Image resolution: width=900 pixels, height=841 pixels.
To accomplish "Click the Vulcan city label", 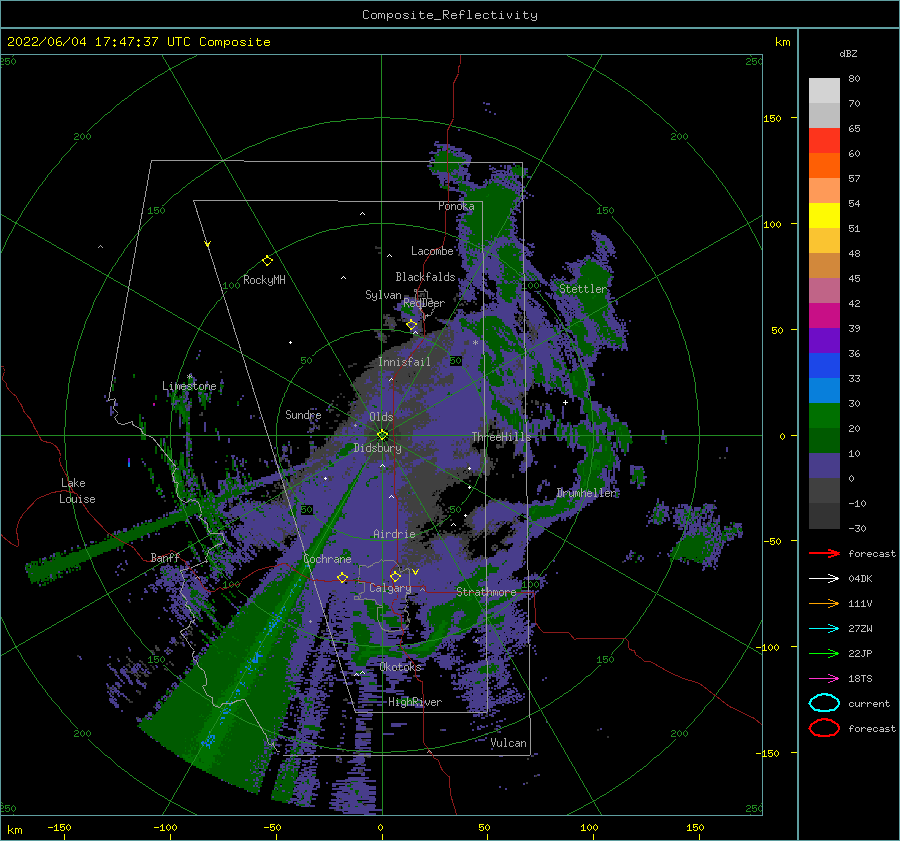I will tap(509, 743).
